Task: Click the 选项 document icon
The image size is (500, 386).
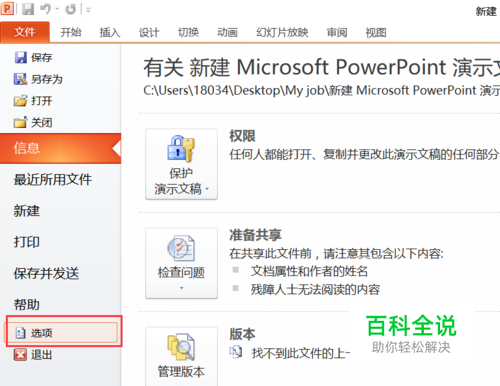Action: click(21, 333)
